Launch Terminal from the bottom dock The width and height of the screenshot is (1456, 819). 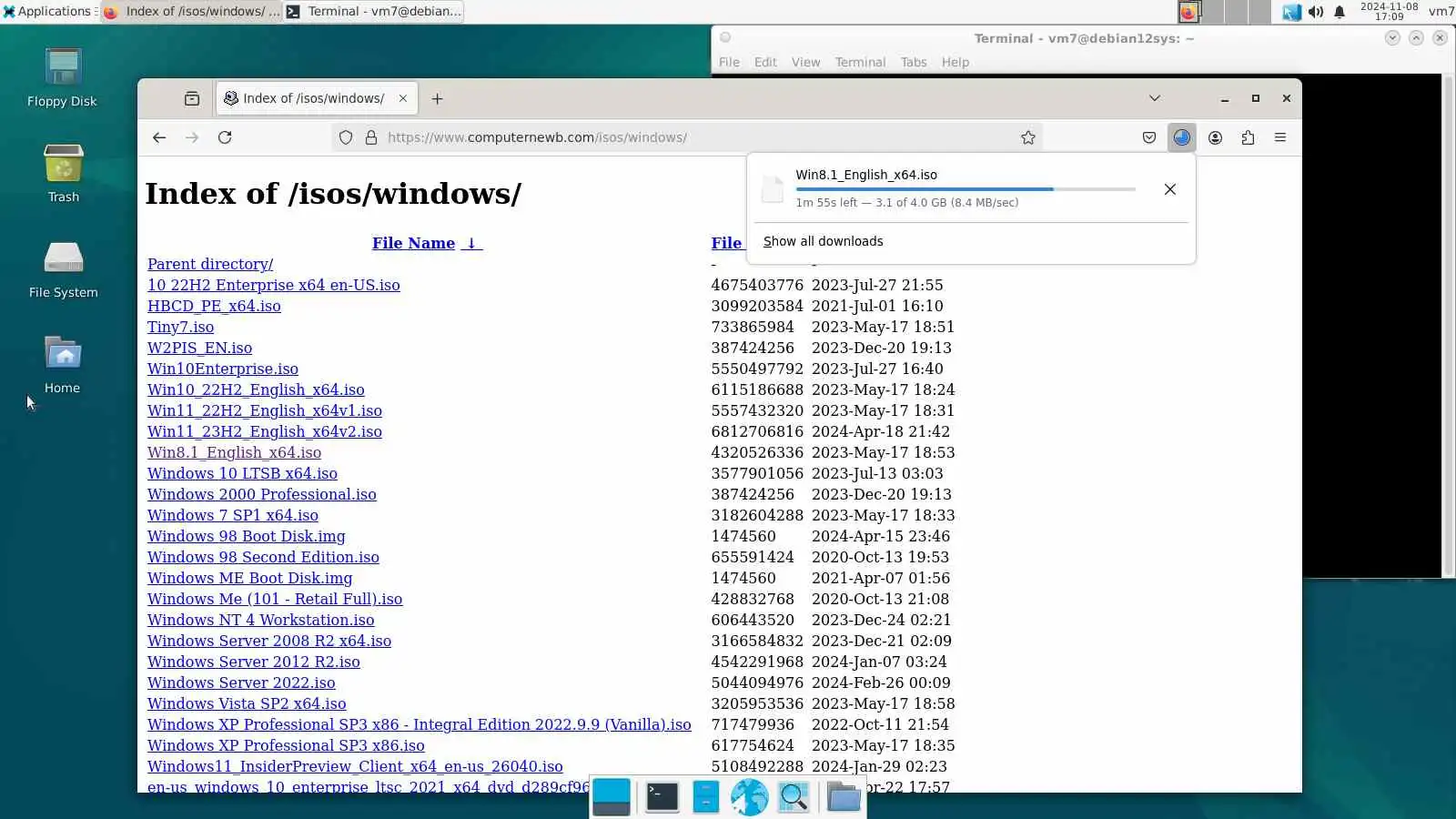662,797
